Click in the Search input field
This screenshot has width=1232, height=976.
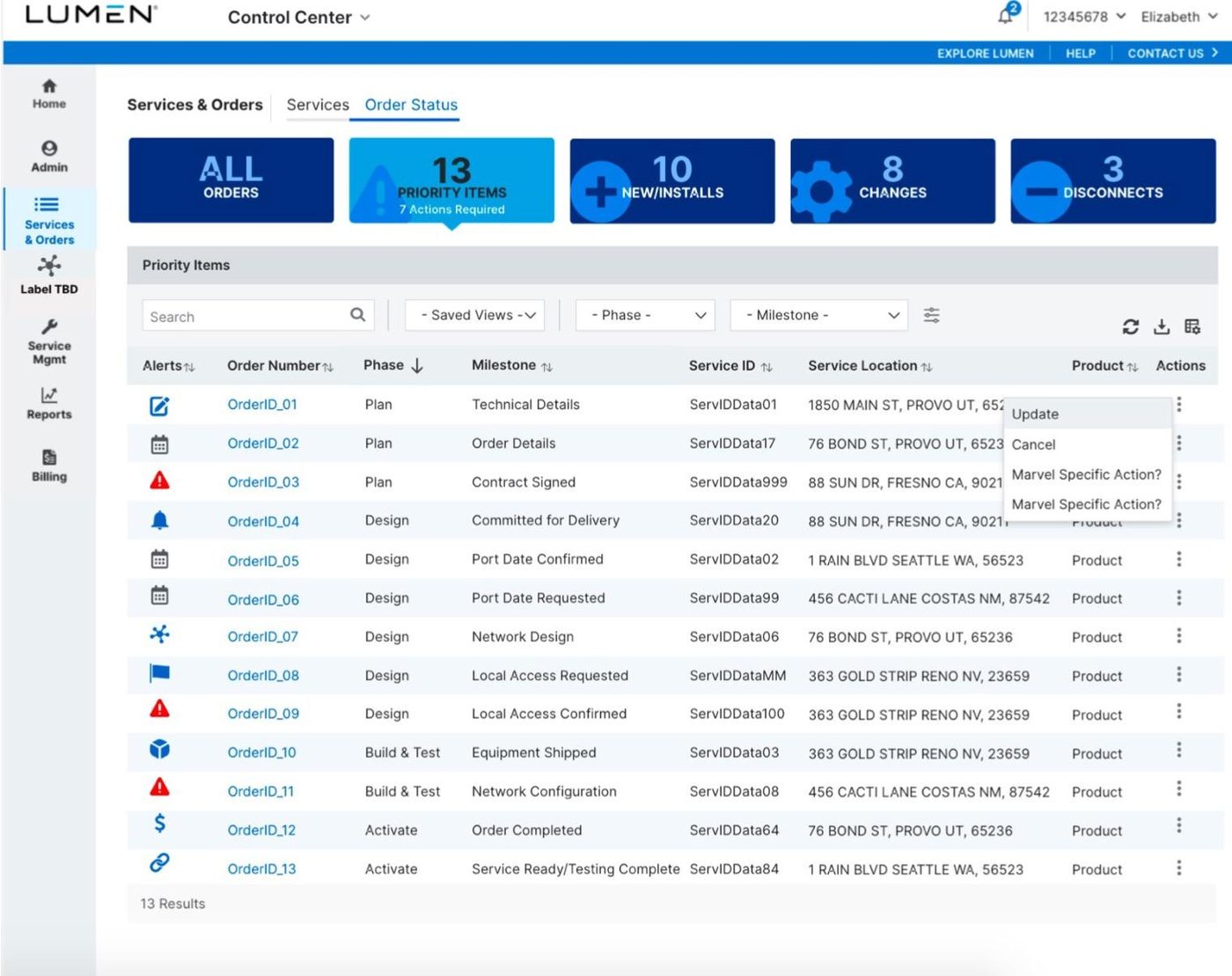click(246, 316)
